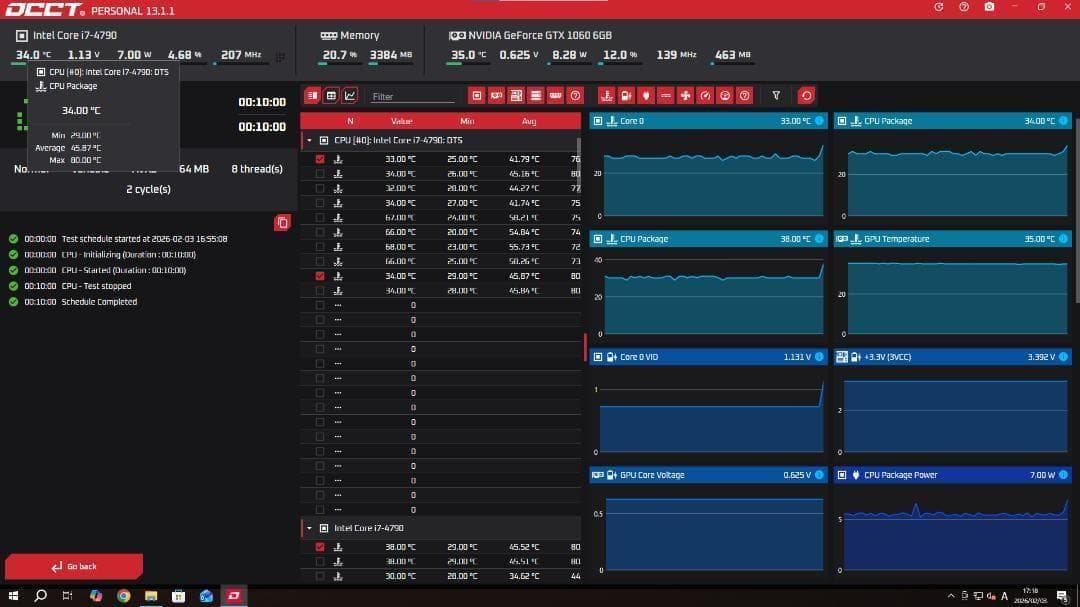
Task: Check the row with average 41.74 °C
Action: point(320,203)
